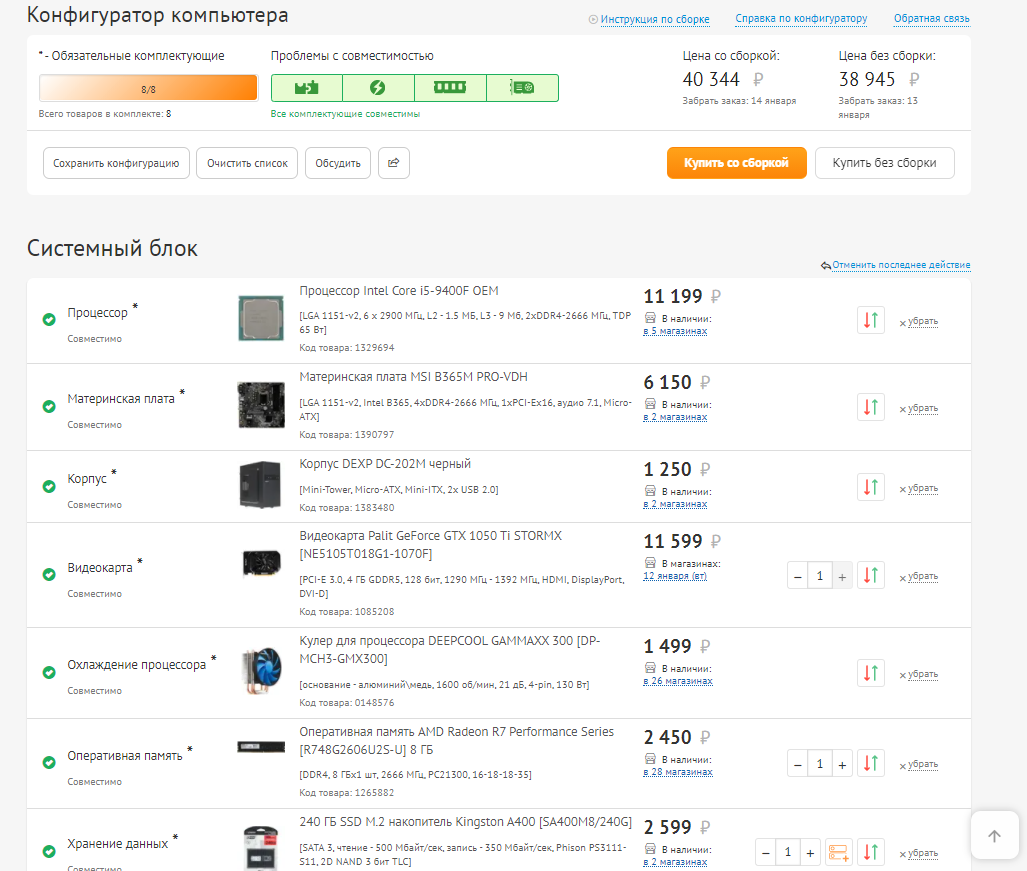
Task: Replace DEEPCOOL cooler using swap arrows icon
Action: [870, 673]
